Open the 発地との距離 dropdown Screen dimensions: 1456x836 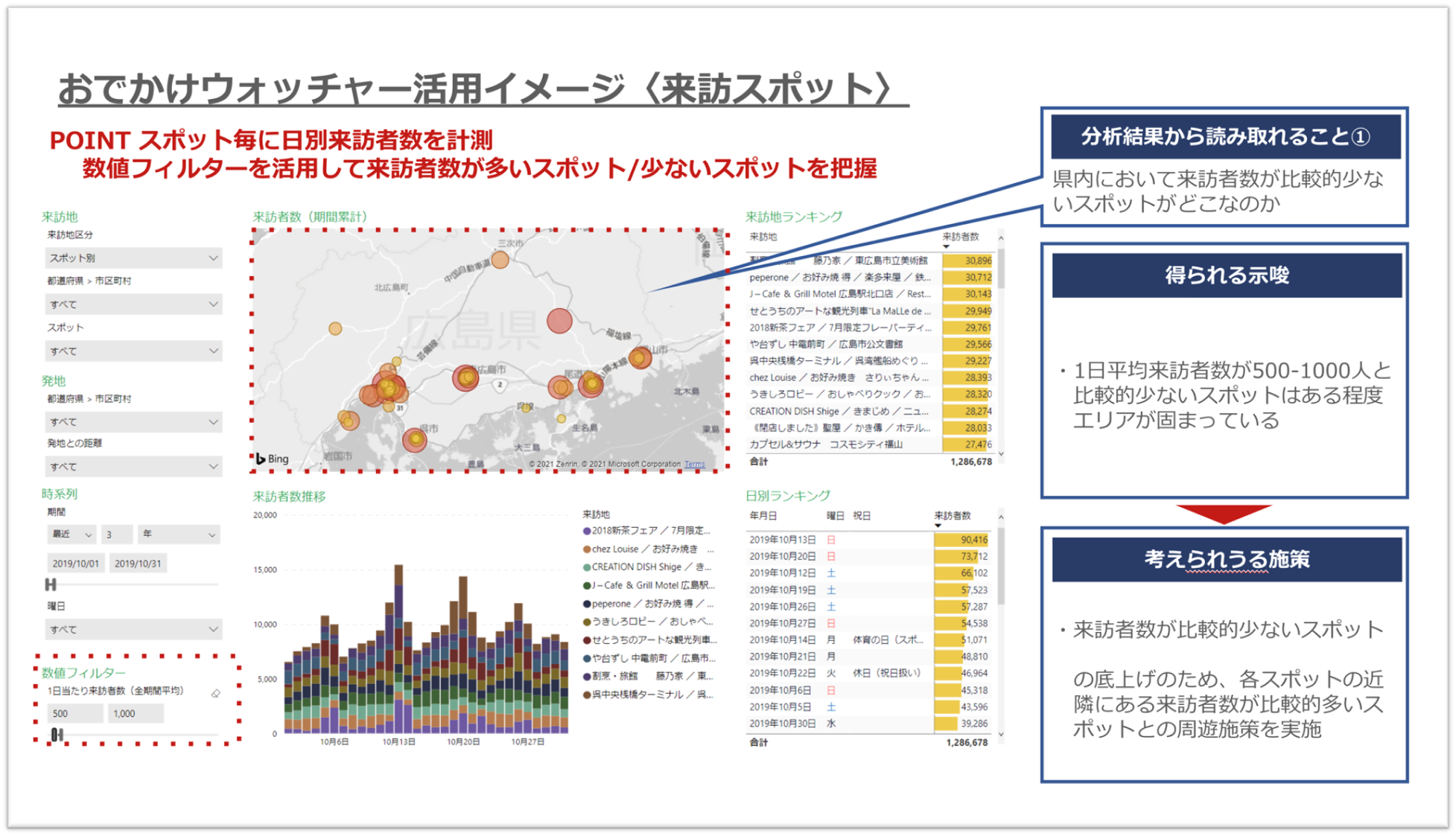(133, 467)
